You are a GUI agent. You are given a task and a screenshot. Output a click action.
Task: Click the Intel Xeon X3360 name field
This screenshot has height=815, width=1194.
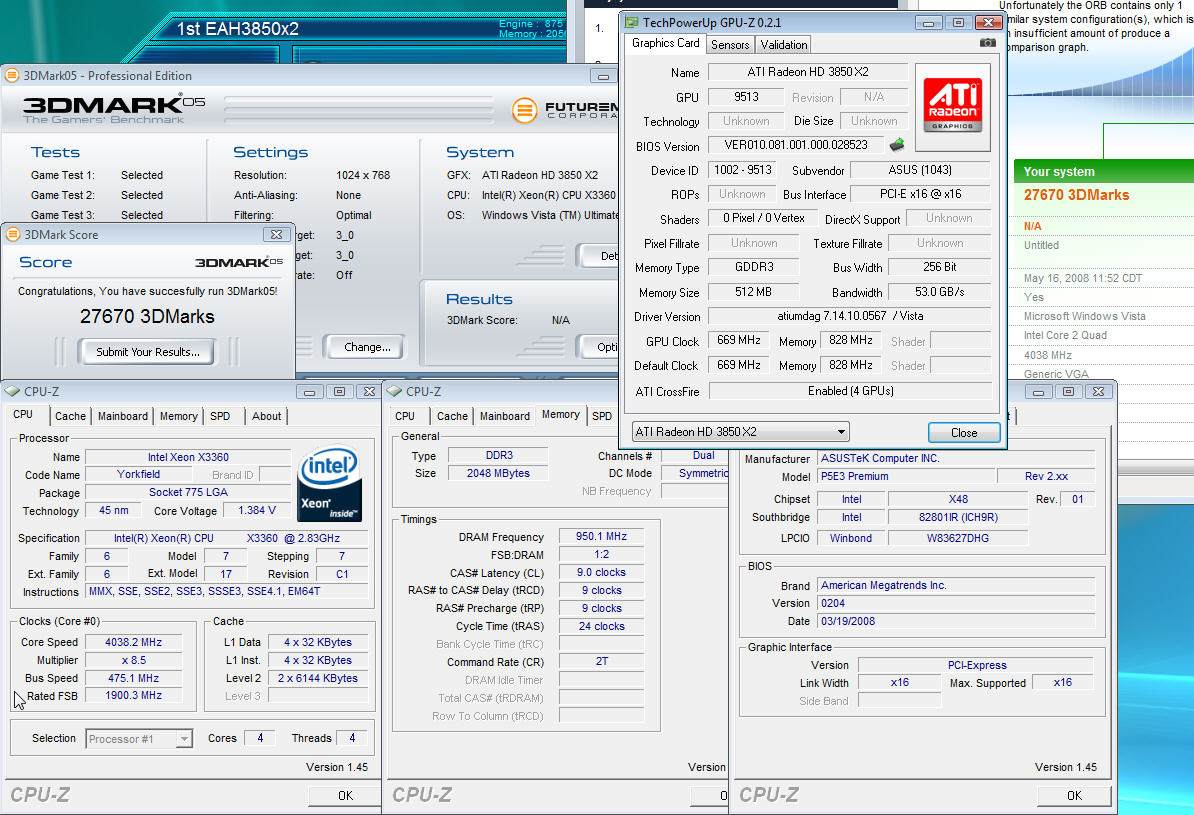pyautogui.click(x=188, y=457)
